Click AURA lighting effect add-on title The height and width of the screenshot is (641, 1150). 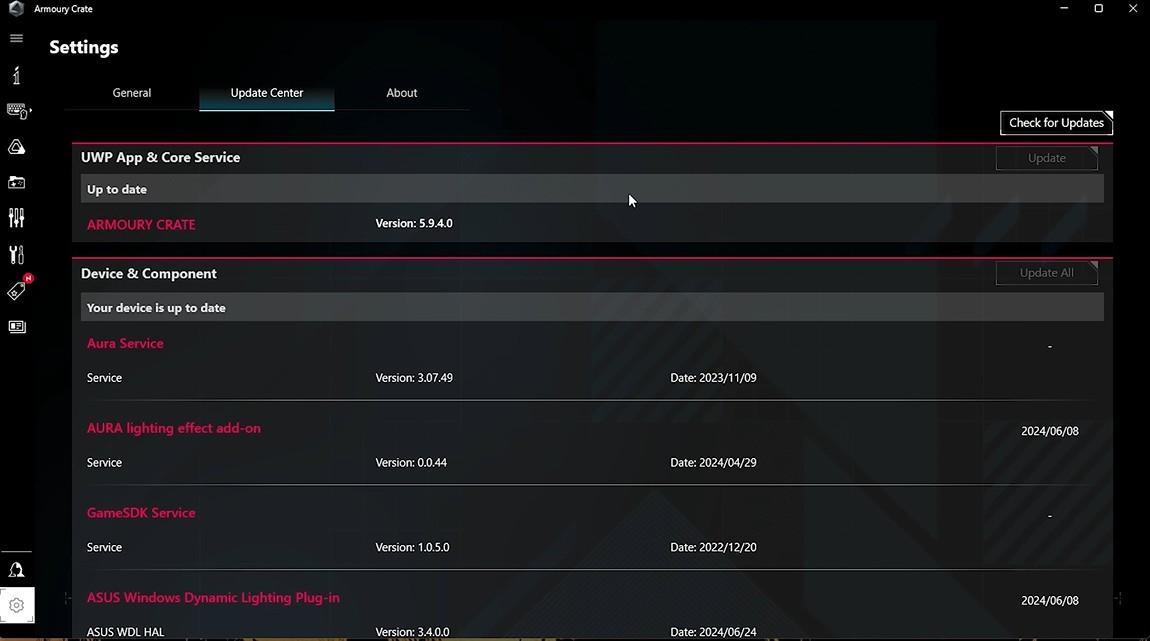[x=174, y=428]
